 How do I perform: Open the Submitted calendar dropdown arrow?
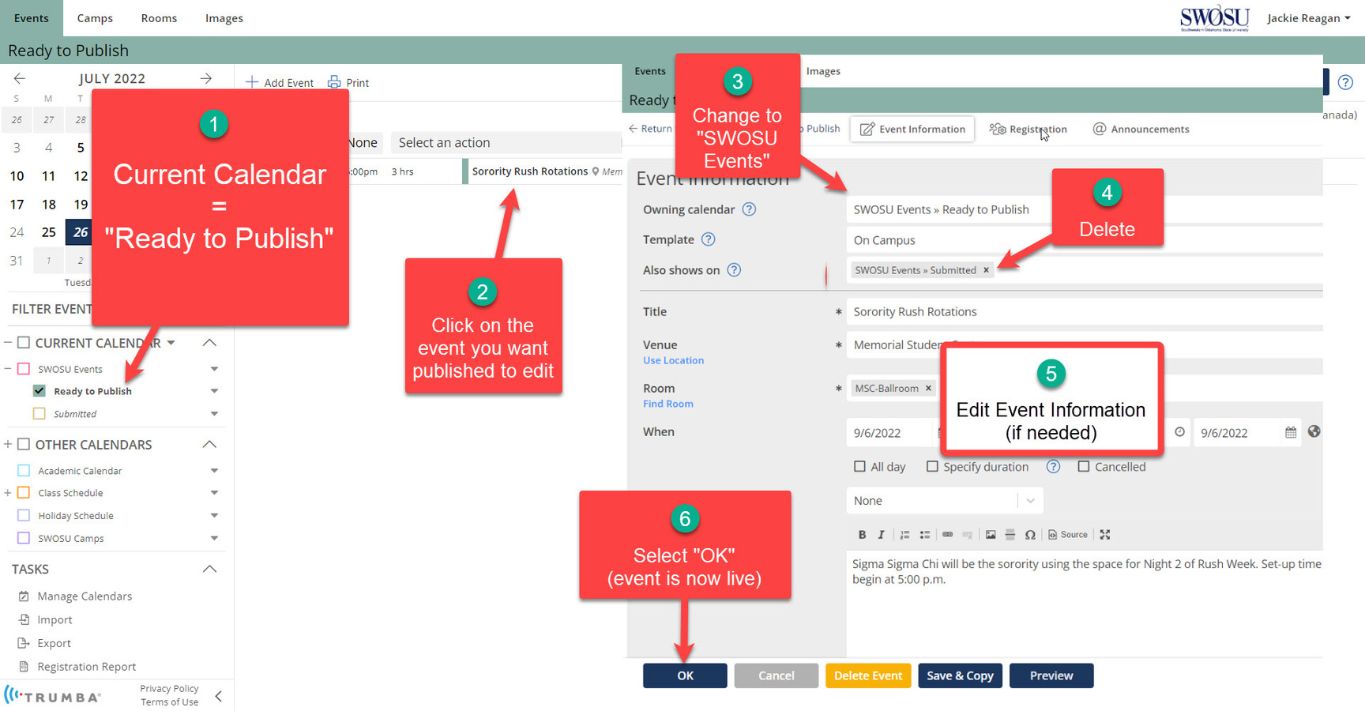point(214,414)
